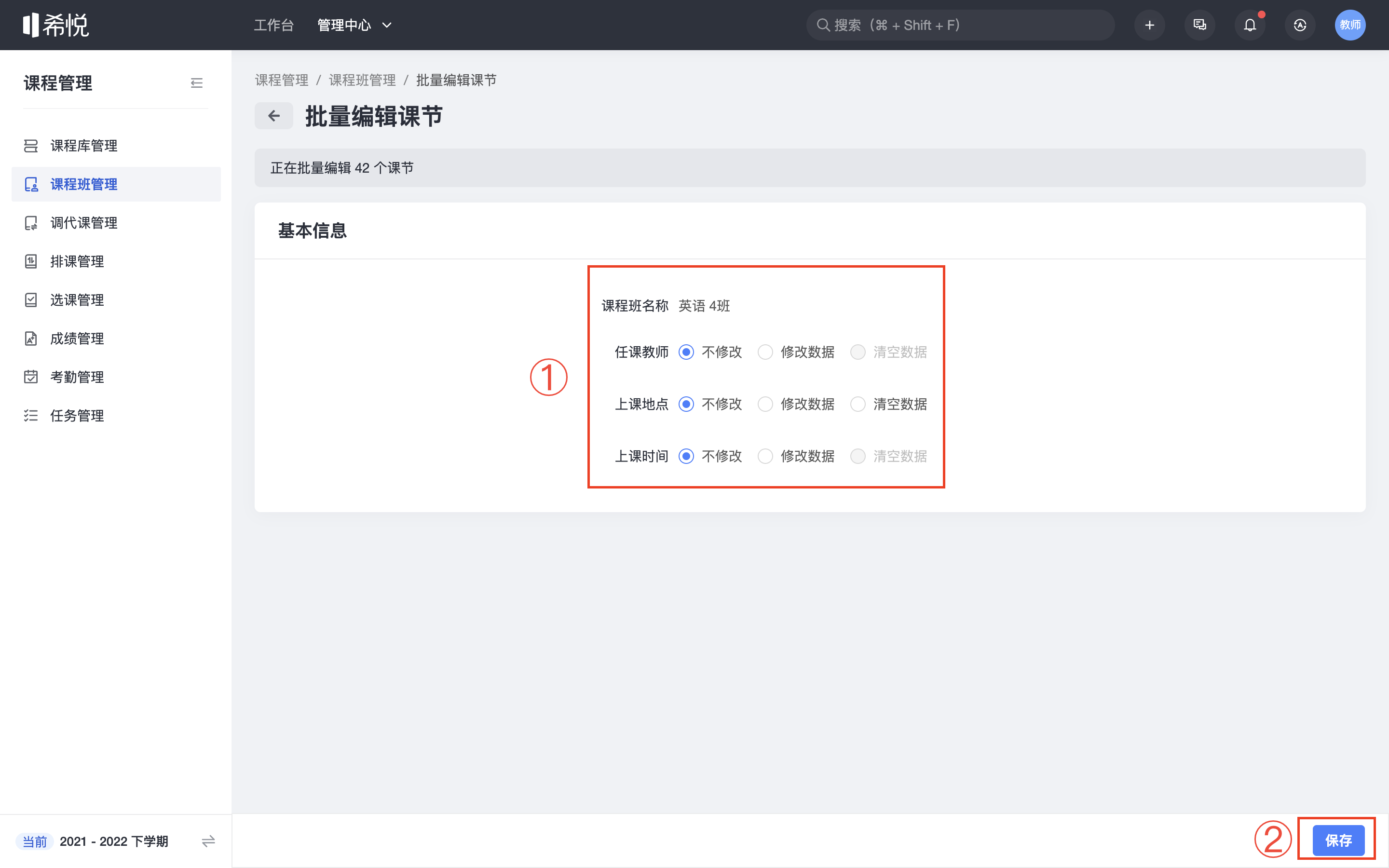Select 清空数据 for 上课地点
This screenshot has height=868, width=1389.
pos(858,404)
